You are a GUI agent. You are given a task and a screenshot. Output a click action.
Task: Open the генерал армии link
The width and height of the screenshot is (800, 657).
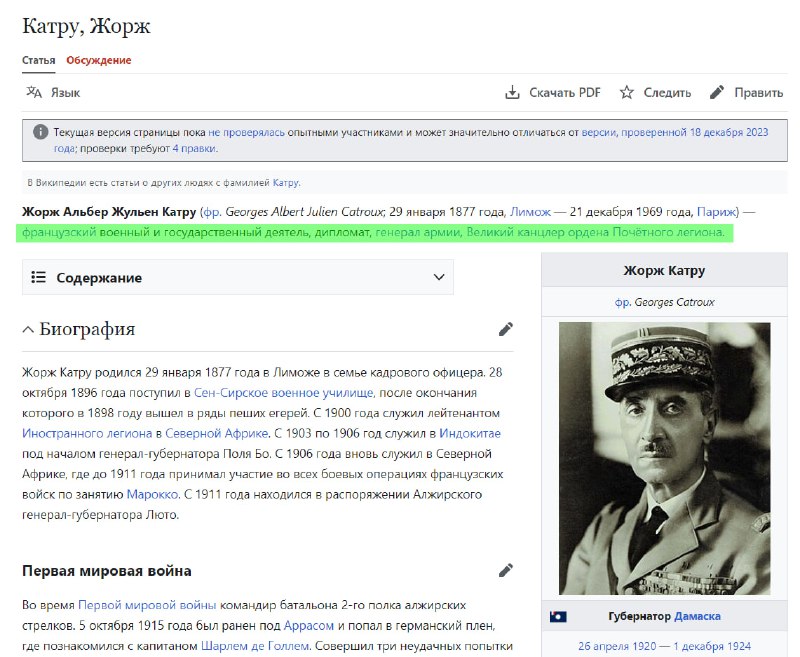(417, 232)
